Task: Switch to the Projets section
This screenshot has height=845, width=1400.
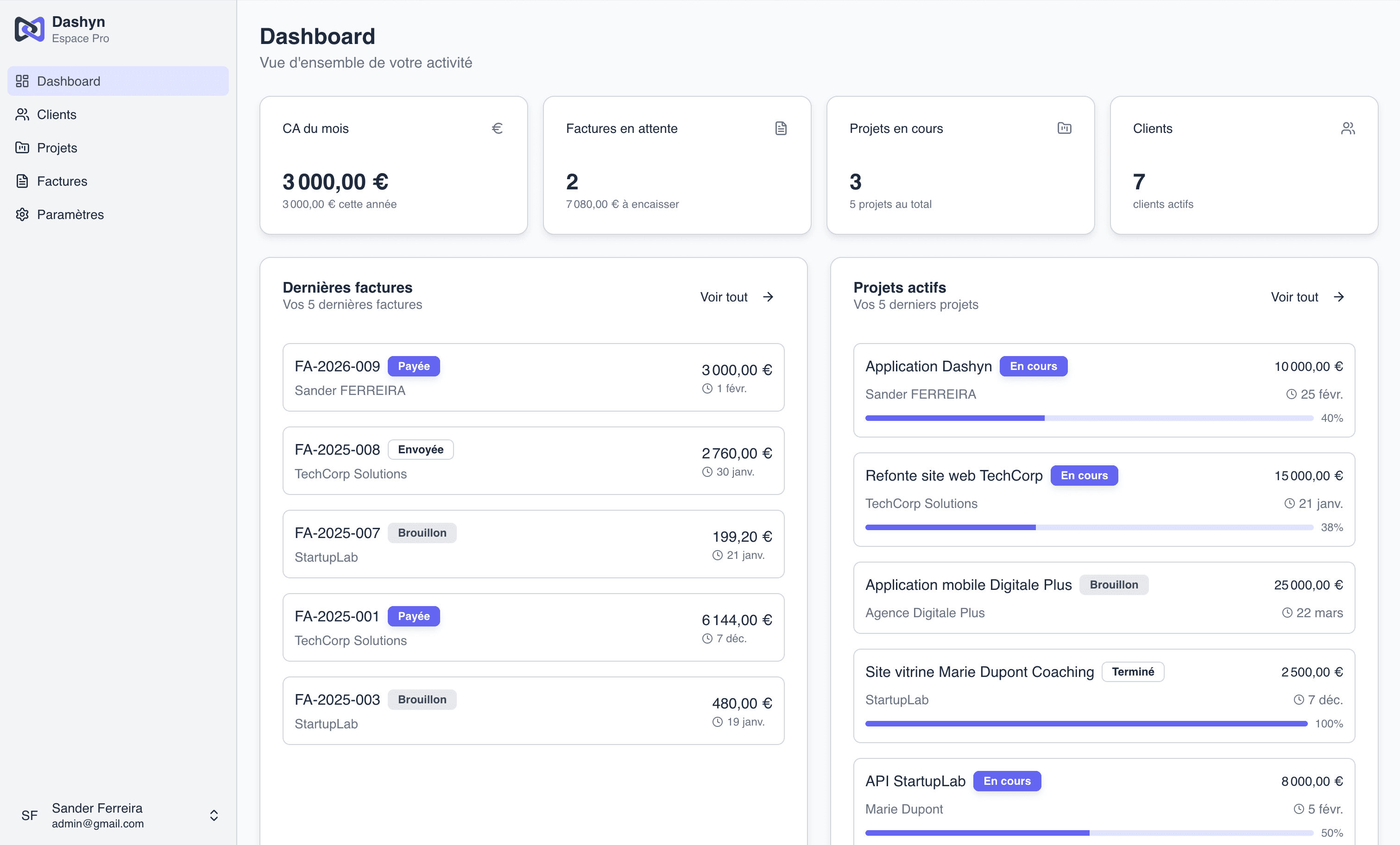Action: point(57,148)
